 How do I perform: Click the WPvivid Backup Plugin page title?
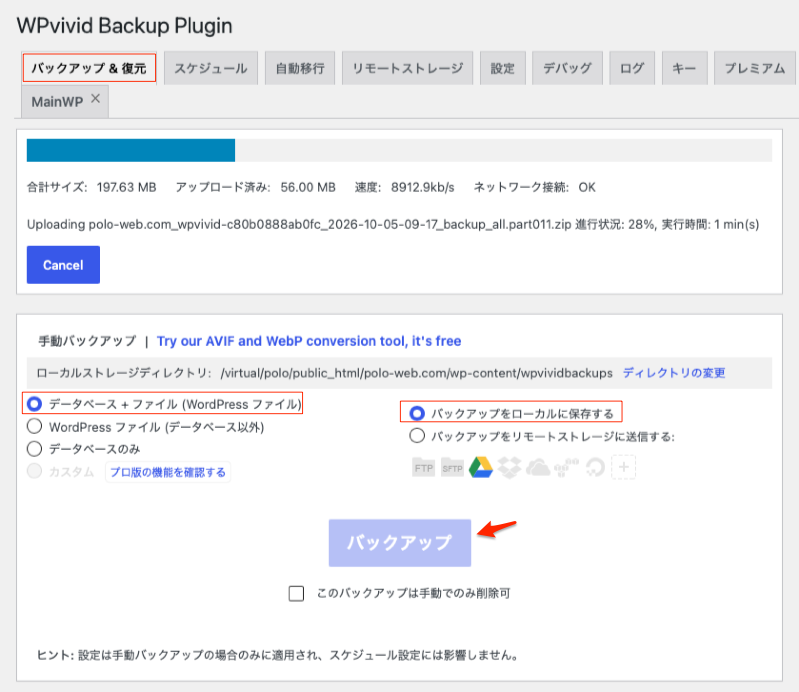124,25
